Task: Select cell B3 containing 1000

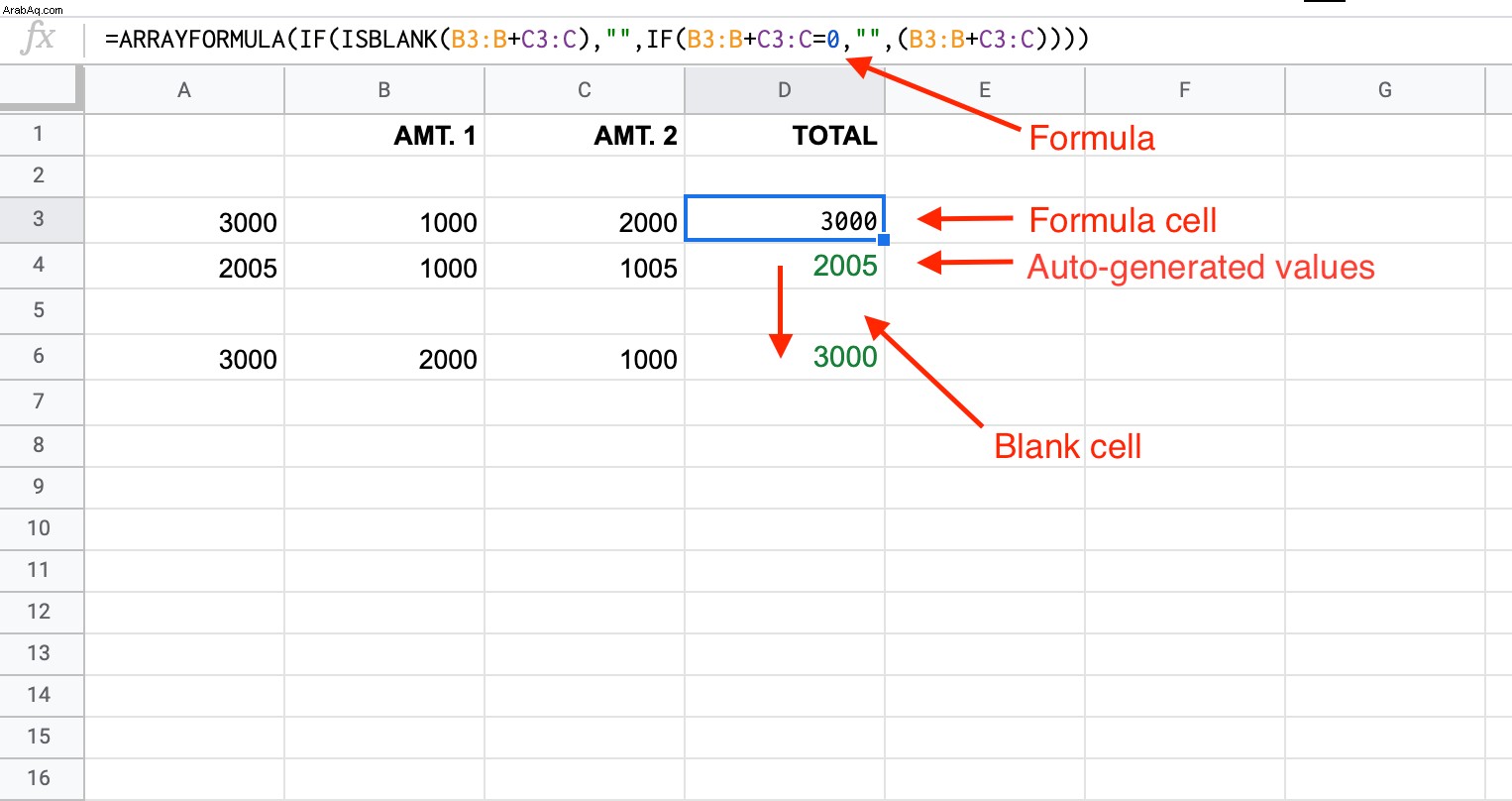Action: click(x=384, y=220)
